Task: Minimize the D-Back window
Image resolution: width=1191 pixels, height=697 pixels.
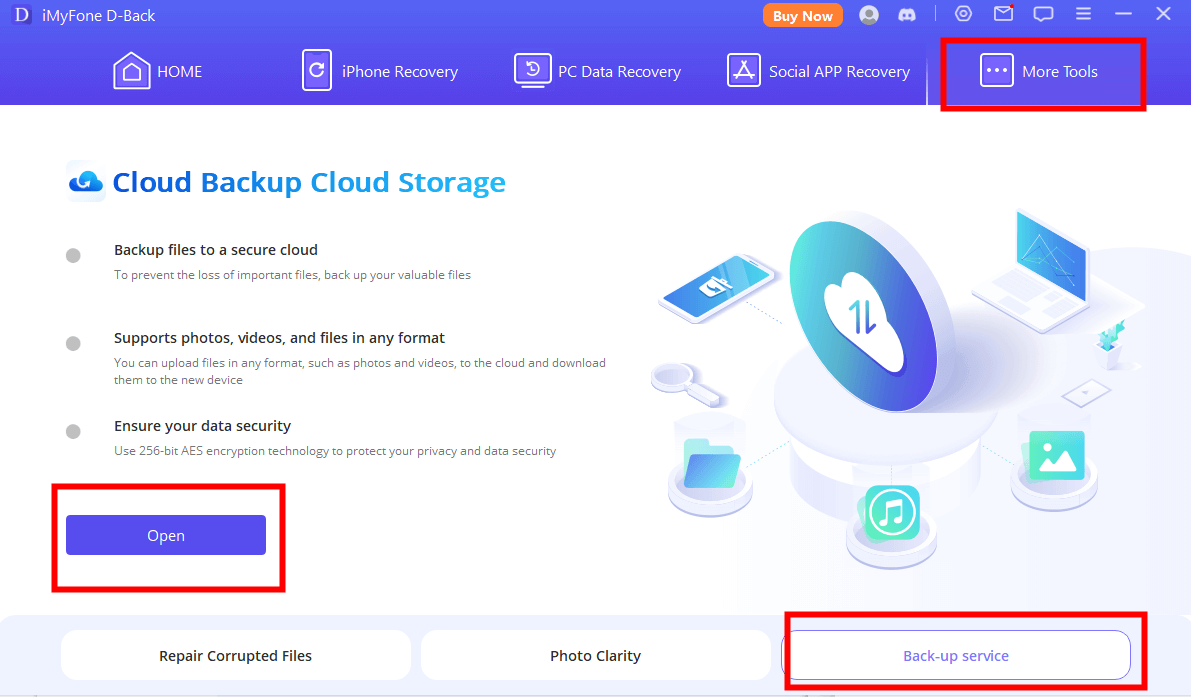Action: (x=1123, y=14)
